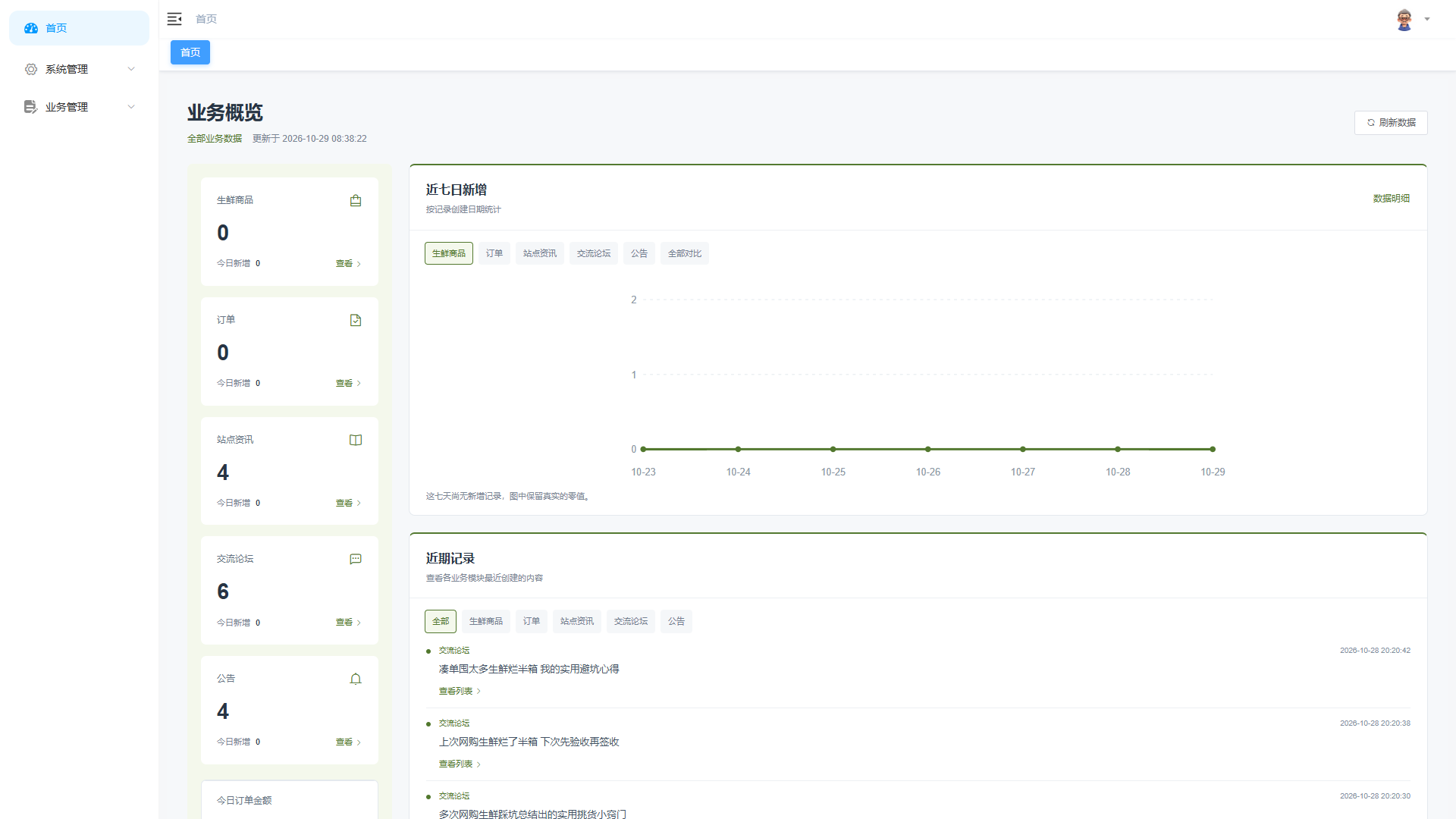The height and width of the screenshot is (819, 1456).
Task: Click 刷新数据 button
Action: 1391,123
